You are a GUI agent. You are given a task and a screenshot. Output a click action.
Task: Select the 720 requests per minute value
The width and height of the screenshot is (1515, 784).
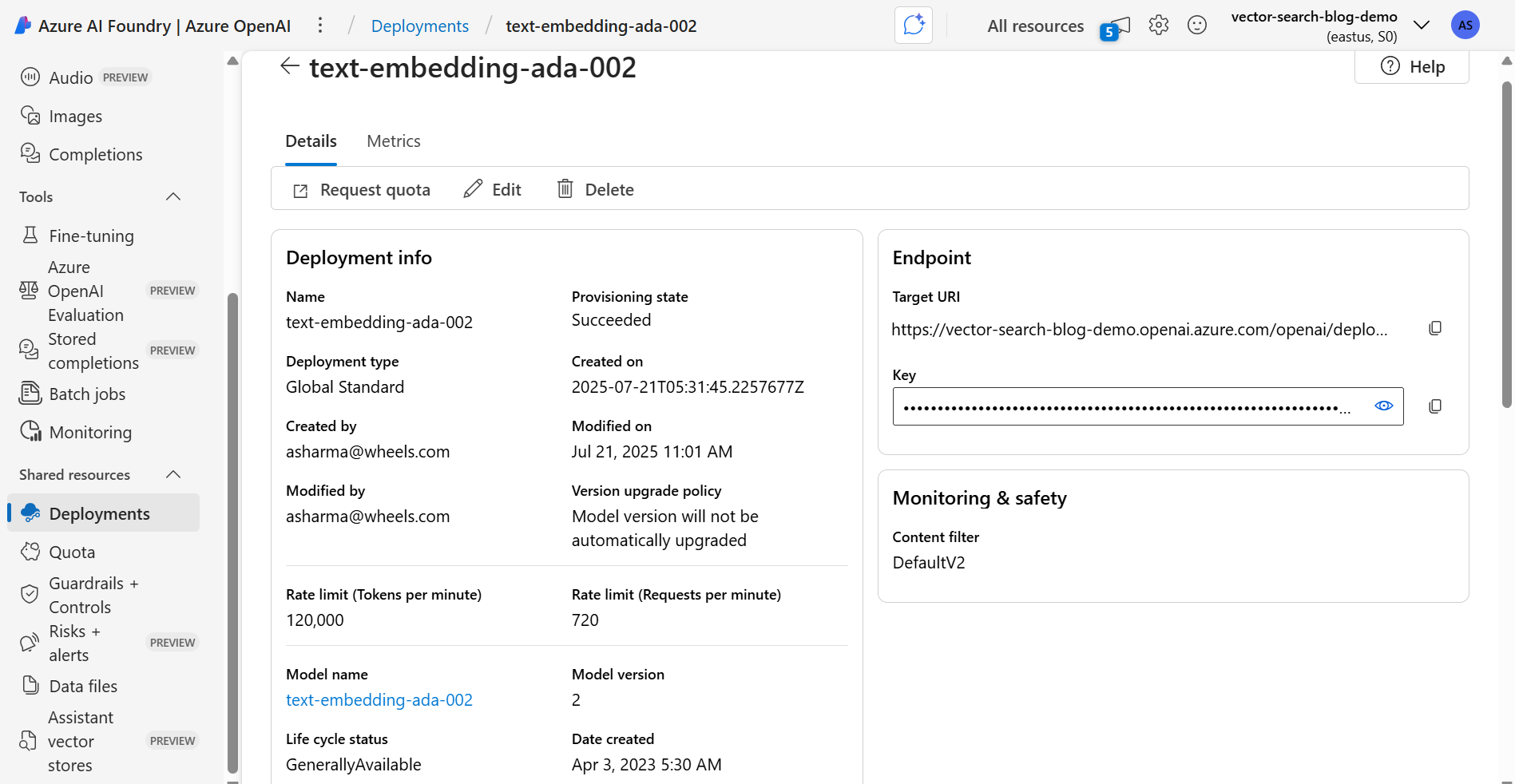tap(585, 620)
